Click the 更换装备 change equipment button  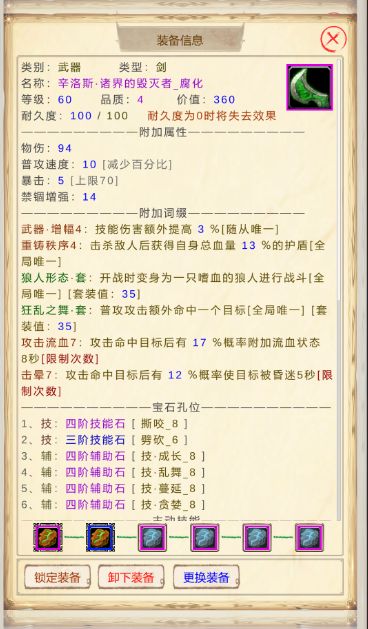tap(206, 577)
